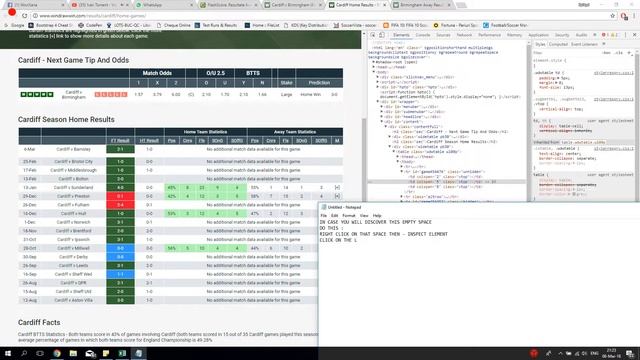The height and width of the screenshot is (360, 640).
Task: Open File Explorer from the taskbar
Action: [x=73, y=353]
